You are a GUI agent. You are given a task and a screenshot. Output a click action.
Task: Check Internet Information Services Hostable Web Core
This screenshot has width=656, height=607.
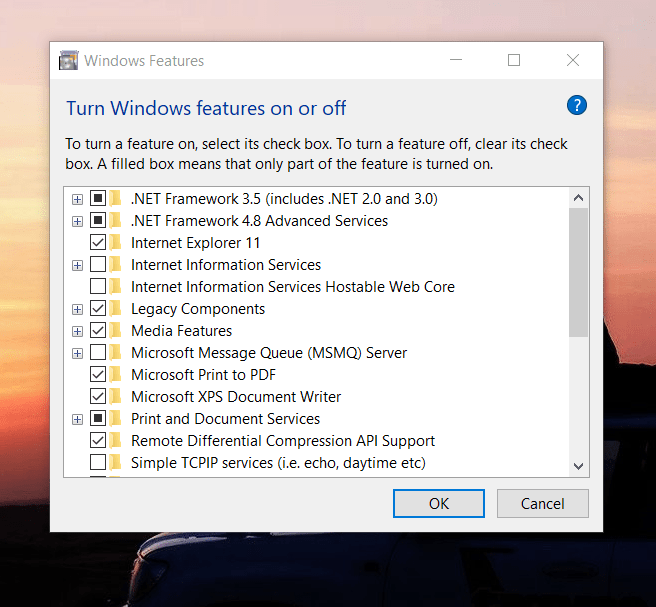pyautogui.click(x=98, y=287)
